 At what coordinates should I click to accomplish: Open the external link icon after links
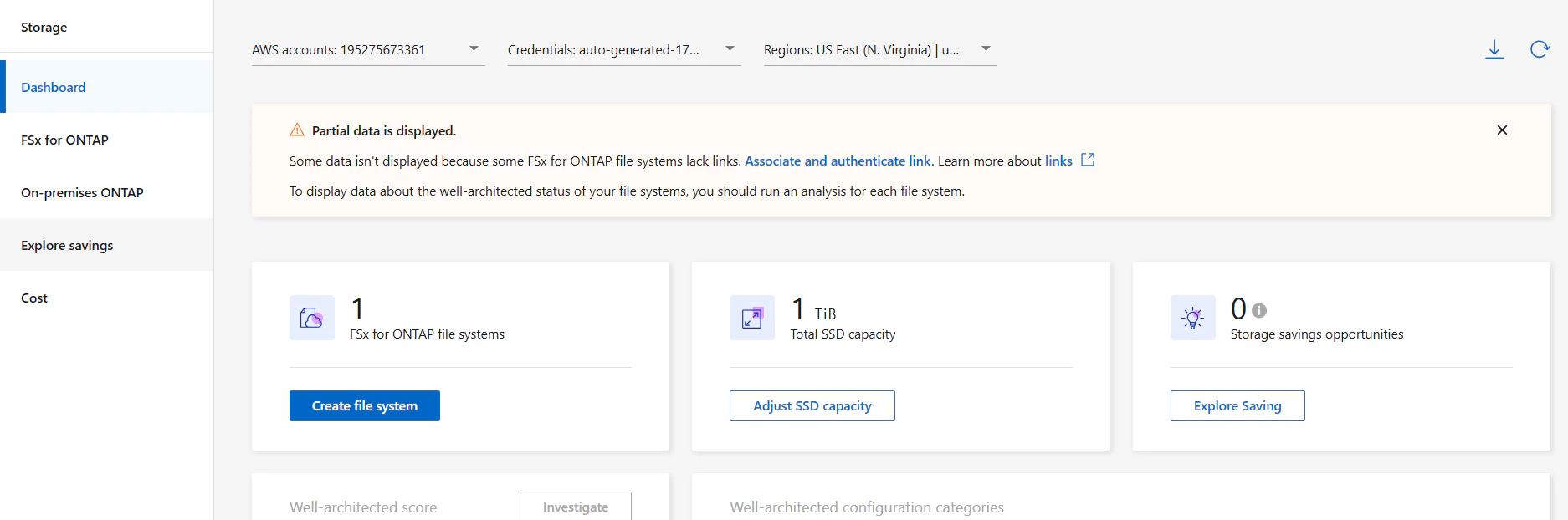pyautogui.click(x=1088, y=160)
